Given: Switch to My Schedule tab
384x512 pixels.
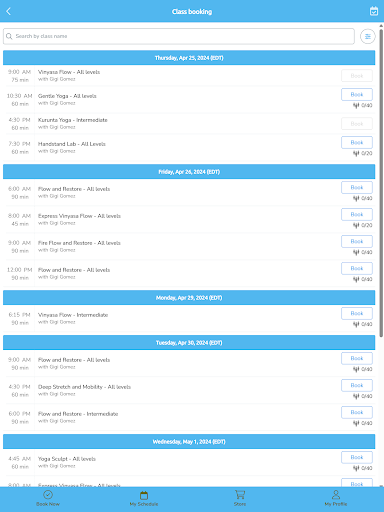Looking at the screenshot, I should [x=144, y=498].
